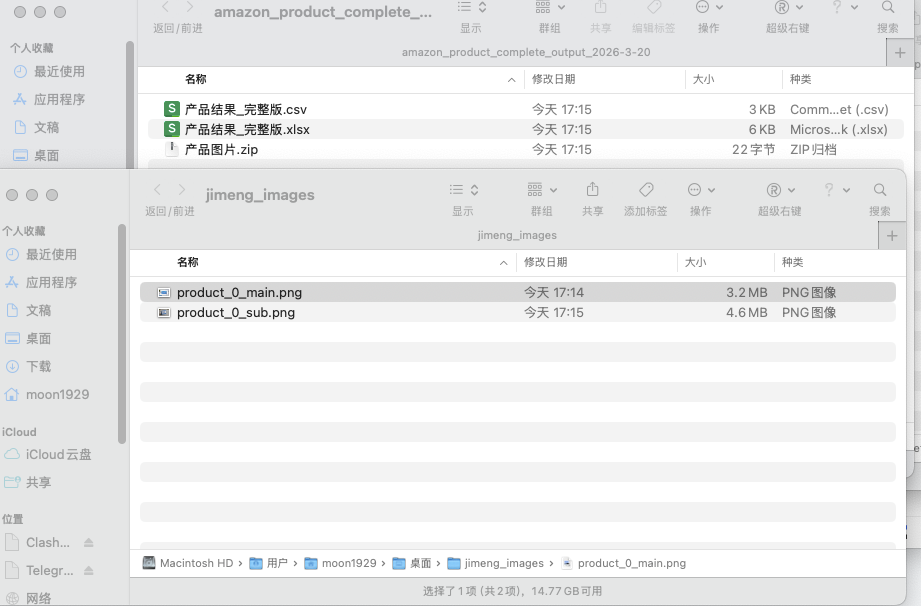This screenshot has height=606, width=921.
Task: Select the 产品结果_完整版.xlsx file
Action: coord(247,129)
